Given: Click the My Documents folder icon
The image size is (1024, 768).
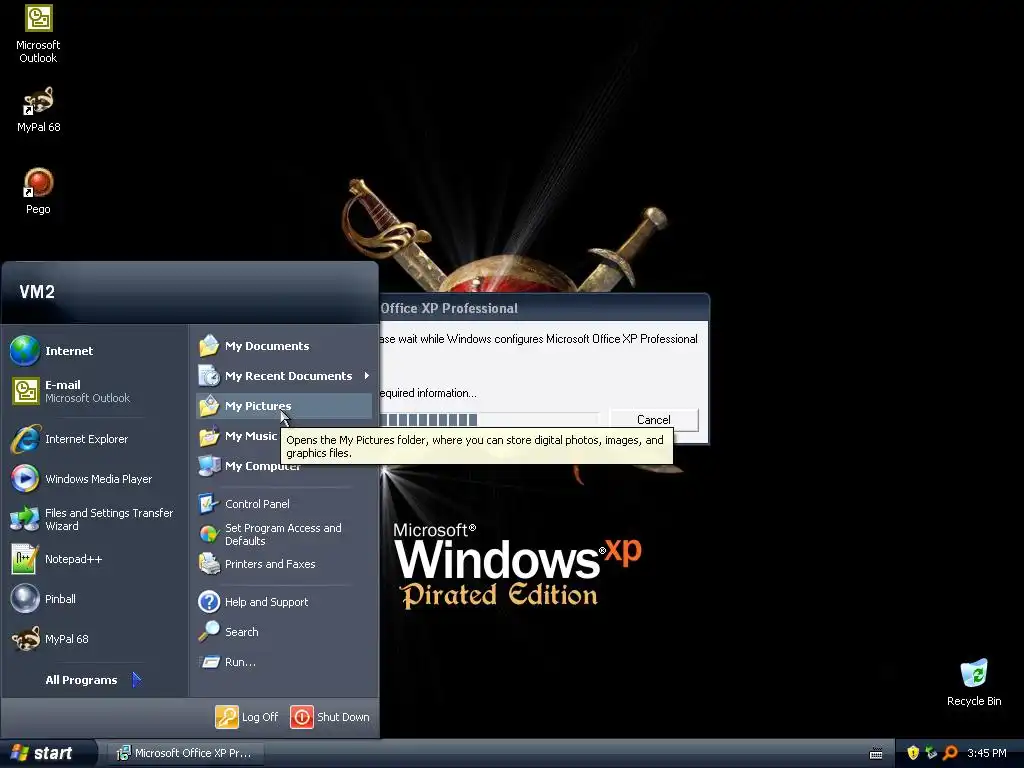Looking at the screenshot, I should [209, 345].
